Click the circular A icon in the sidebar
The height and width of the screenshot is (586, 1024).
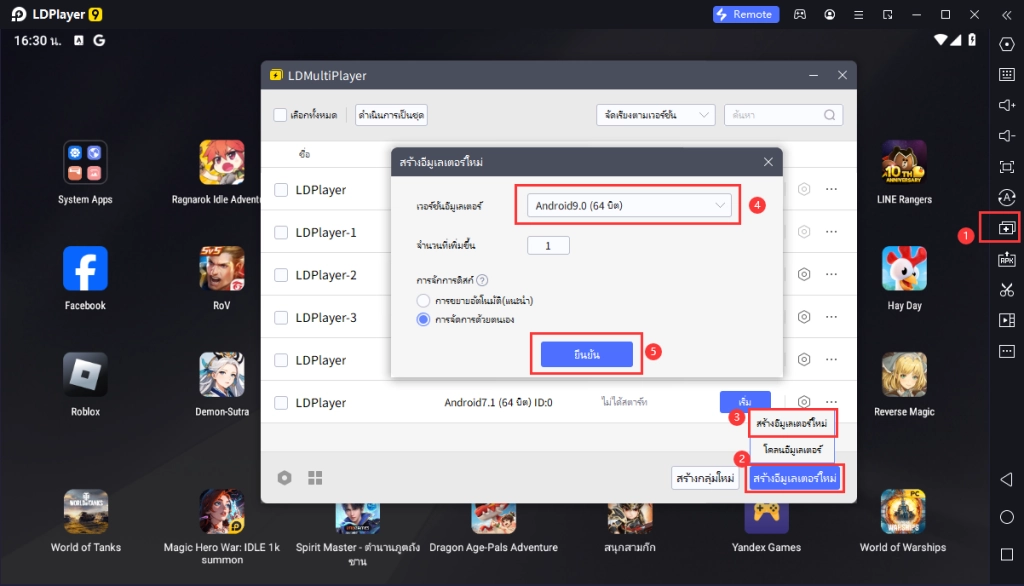(x=1006, y=197)
